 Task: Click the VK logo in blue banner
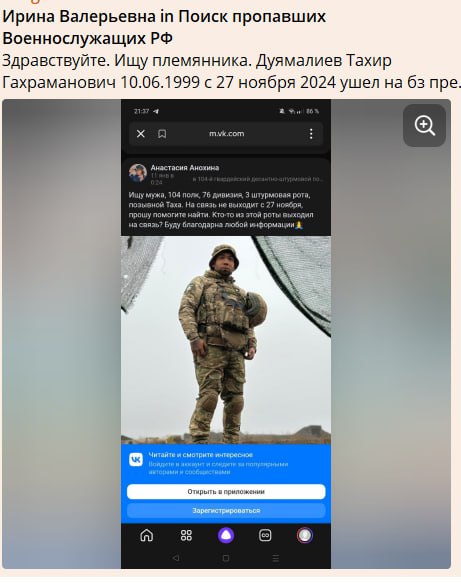click(136, 460)
